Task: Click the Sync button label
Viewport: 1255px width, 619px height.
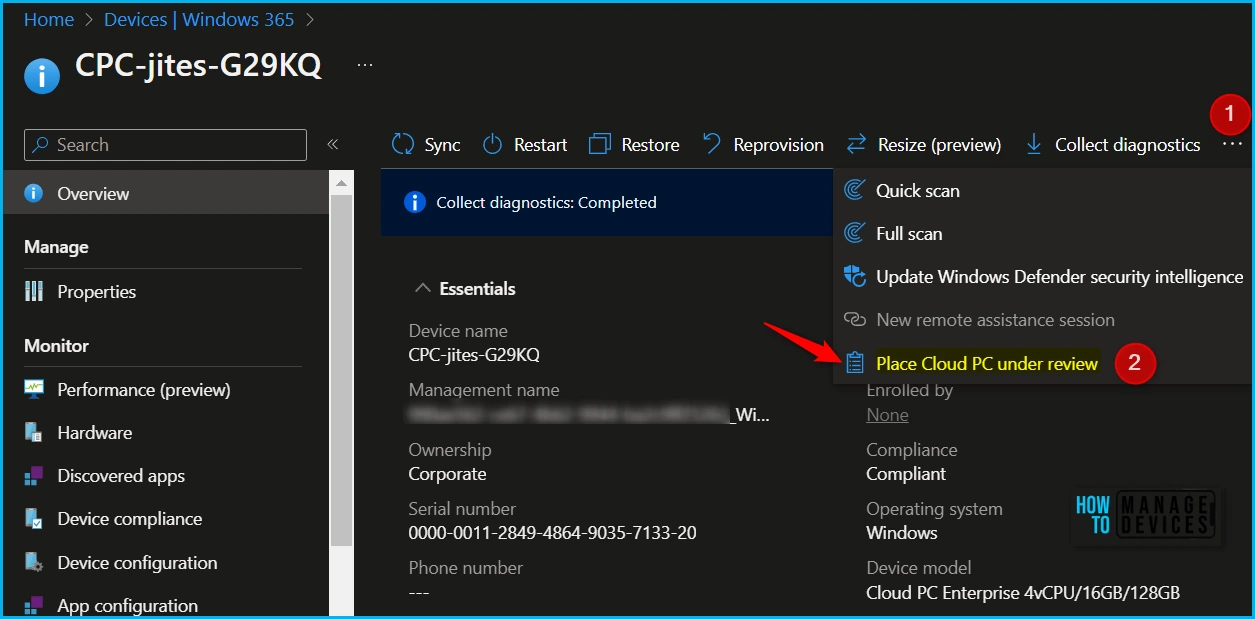Action: 442,145
